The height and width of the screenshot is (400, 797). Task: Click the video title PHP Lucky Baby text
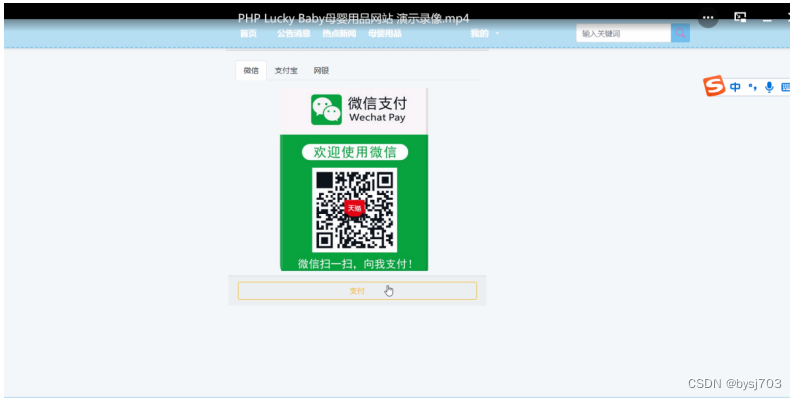tap(353, 18)
